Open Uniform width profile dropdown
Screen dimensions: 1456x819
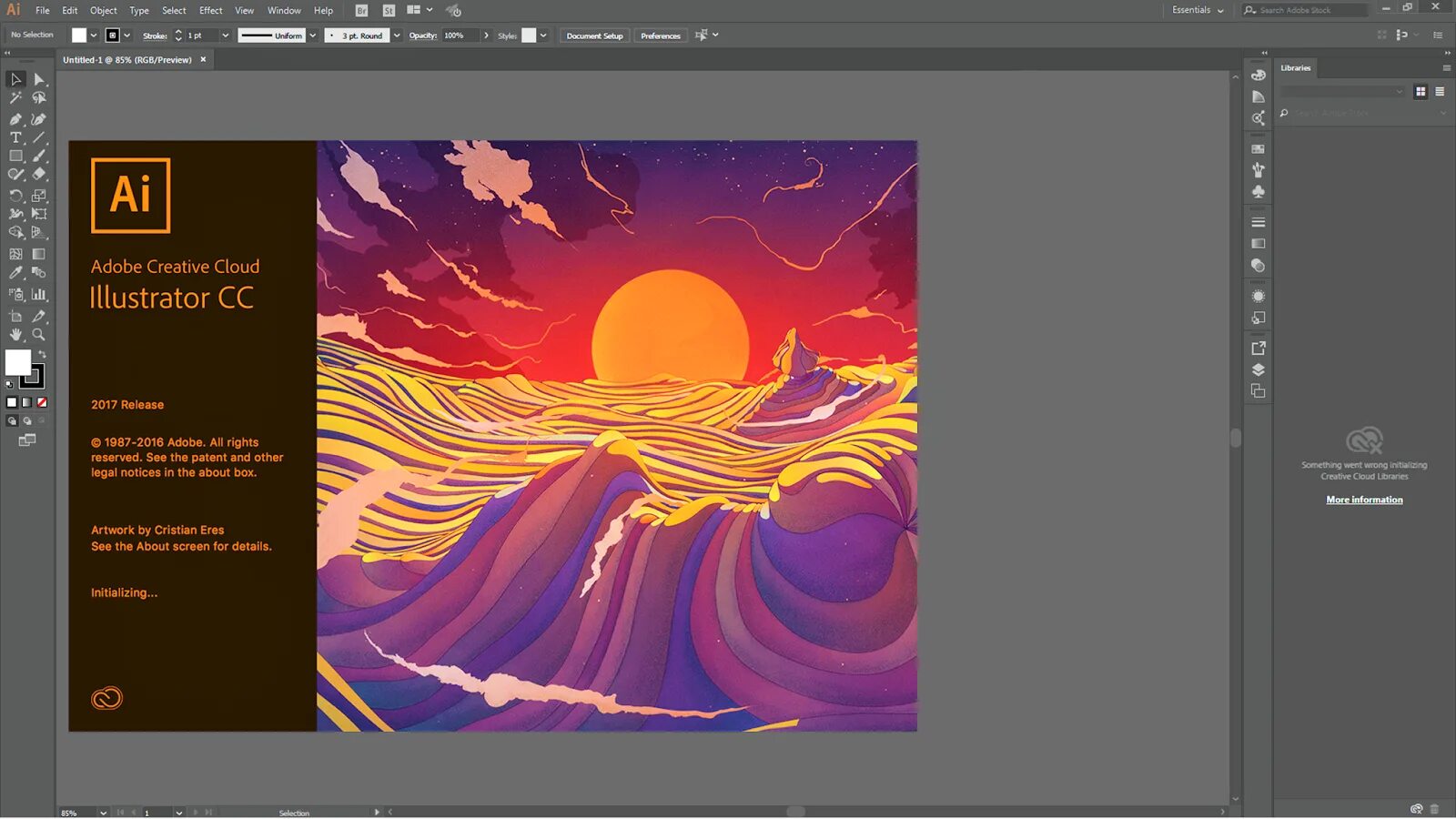pos(312,35)
